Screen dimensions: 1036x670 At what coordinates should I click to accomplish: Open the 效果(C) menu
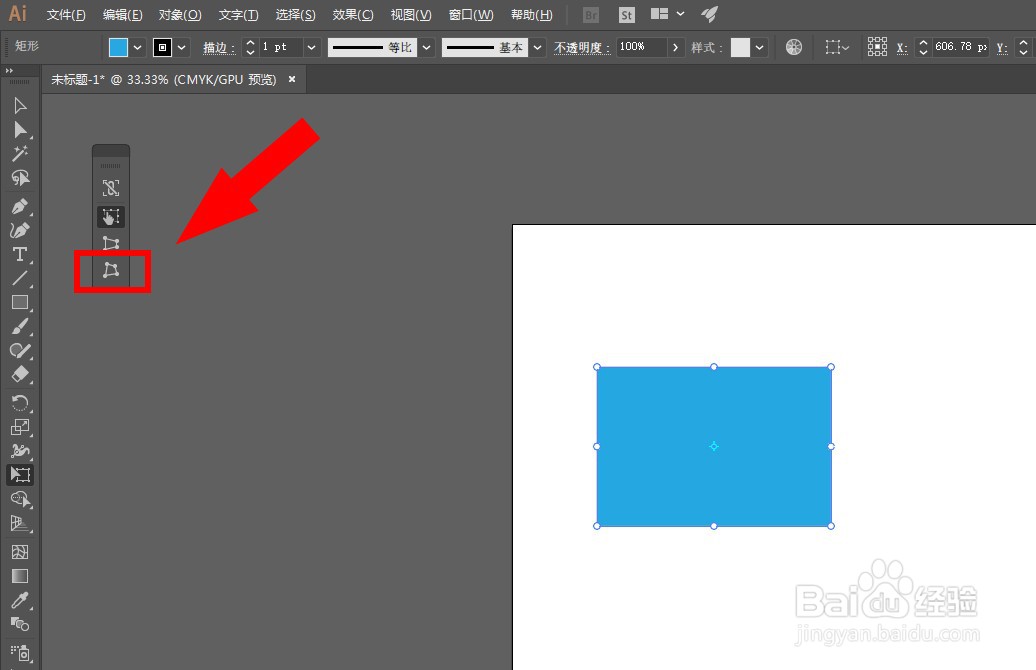(x=353, y=15)
